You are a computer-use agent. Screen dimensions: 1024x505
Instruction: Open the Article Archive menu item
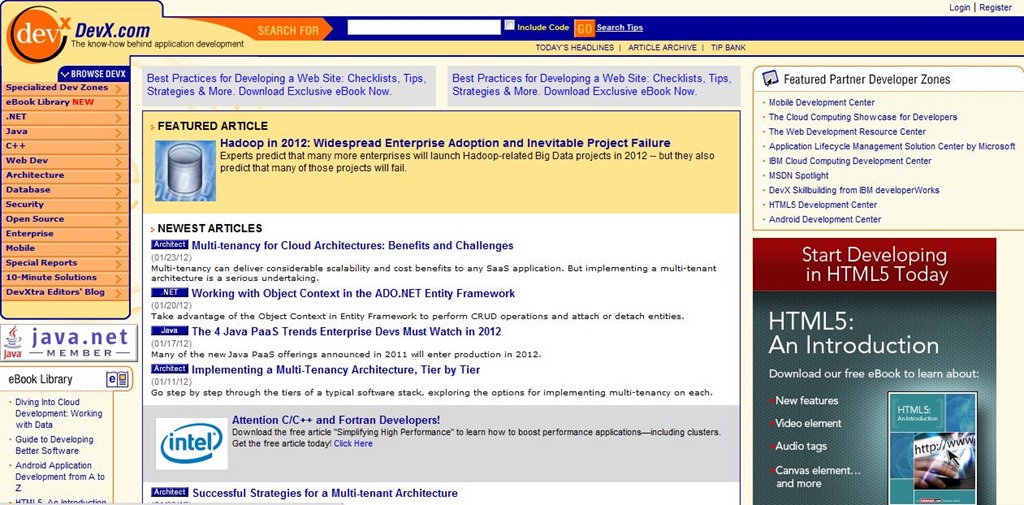(662, 48)
